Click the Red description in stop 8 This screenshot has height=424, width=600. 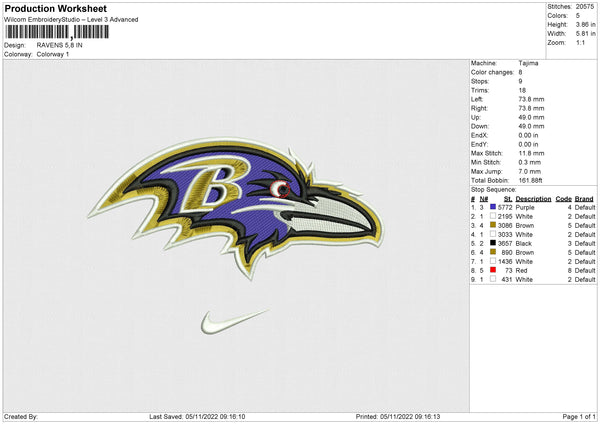coord(521,271)
